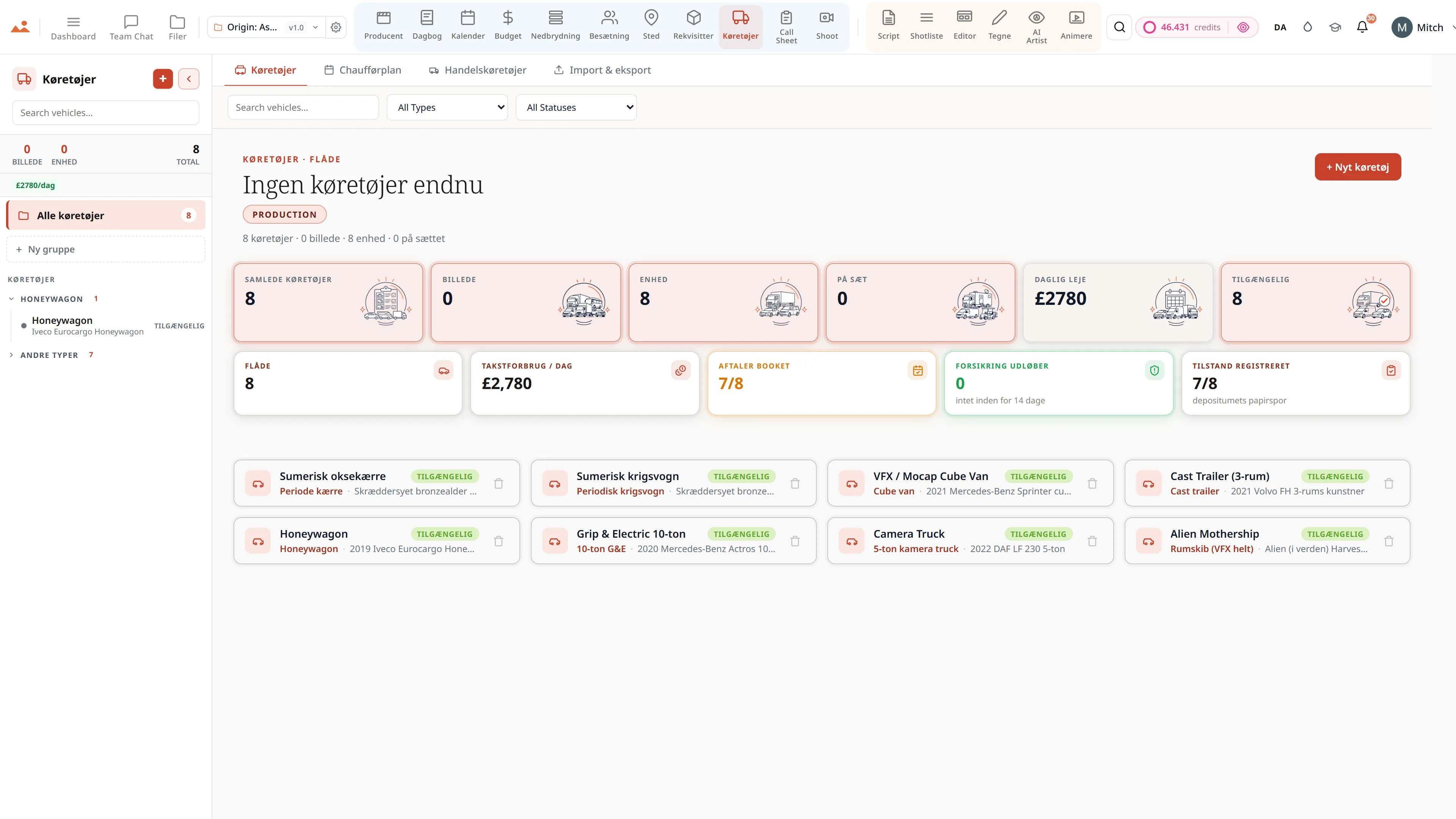Open the Rekvisitter module

point(693,26)
